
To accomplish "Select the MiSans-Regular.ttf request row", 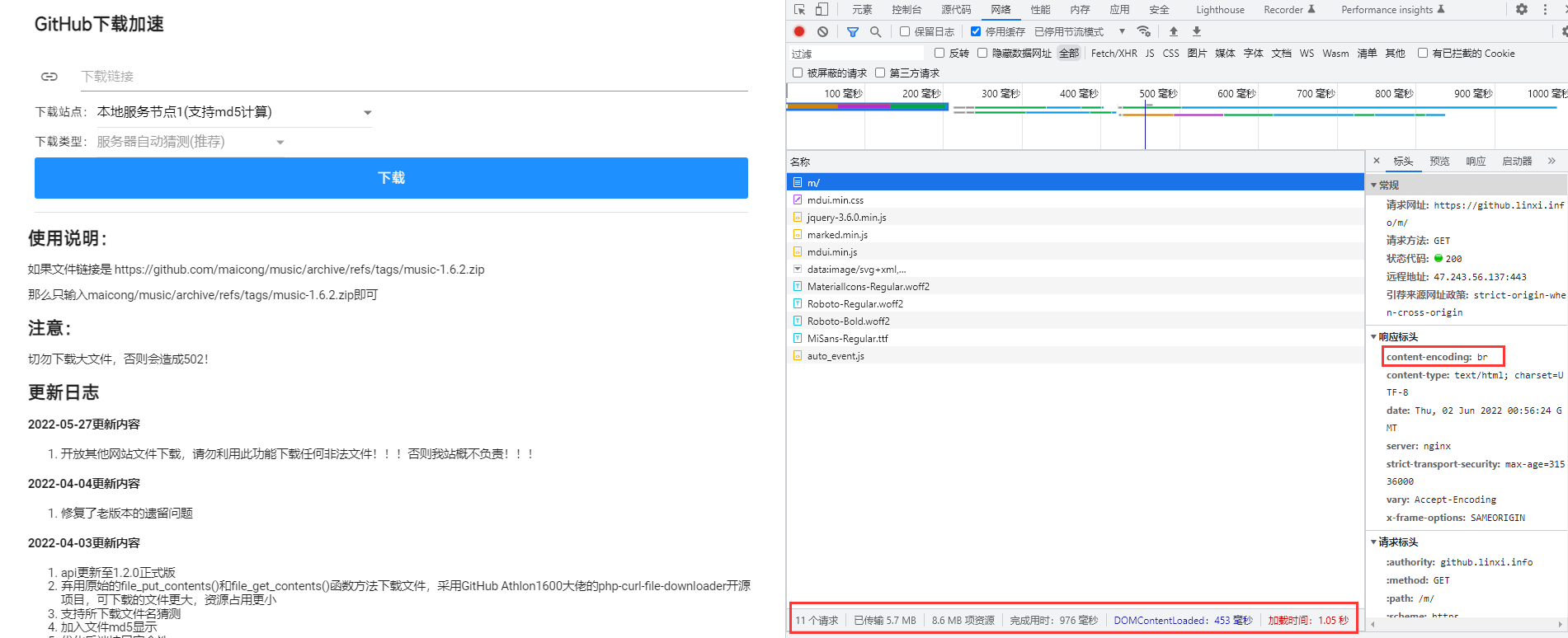I will (x=1076, y=338).
